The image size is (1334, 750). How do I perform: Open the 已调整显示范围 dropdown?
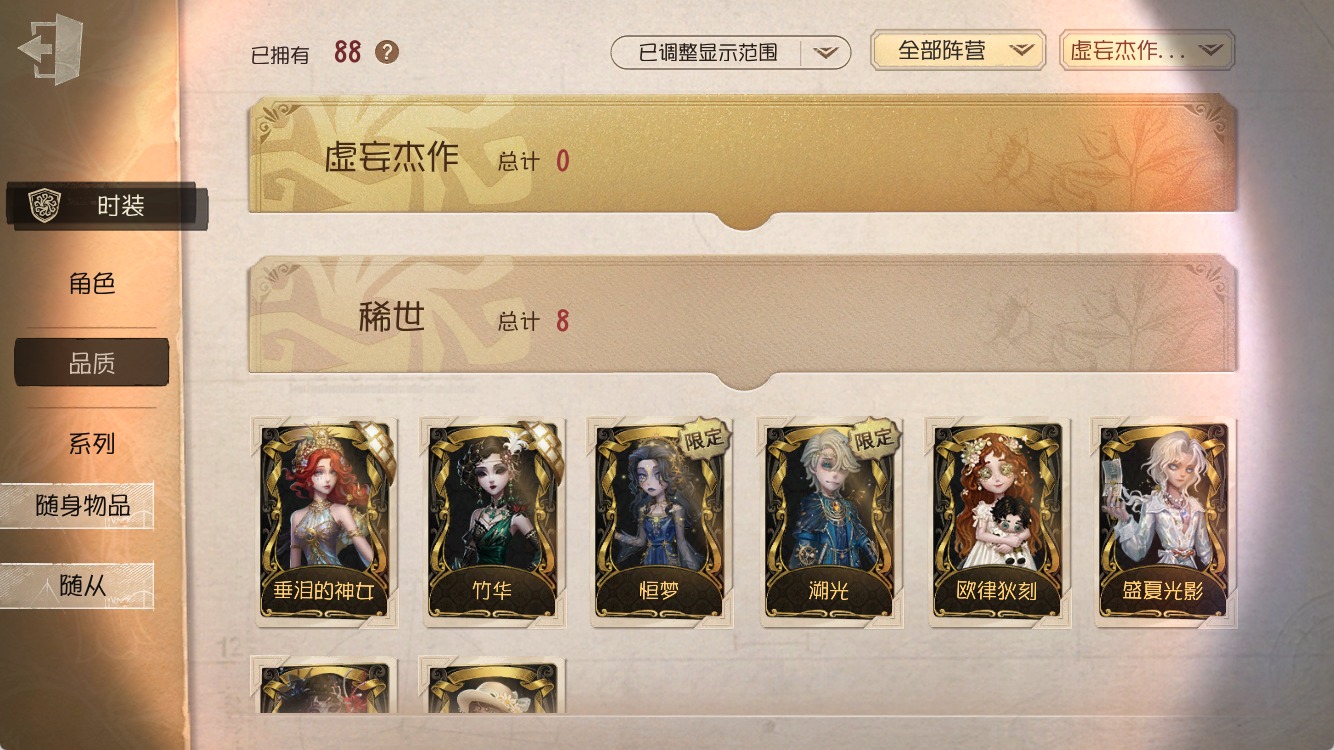click(x=730, y=53)
